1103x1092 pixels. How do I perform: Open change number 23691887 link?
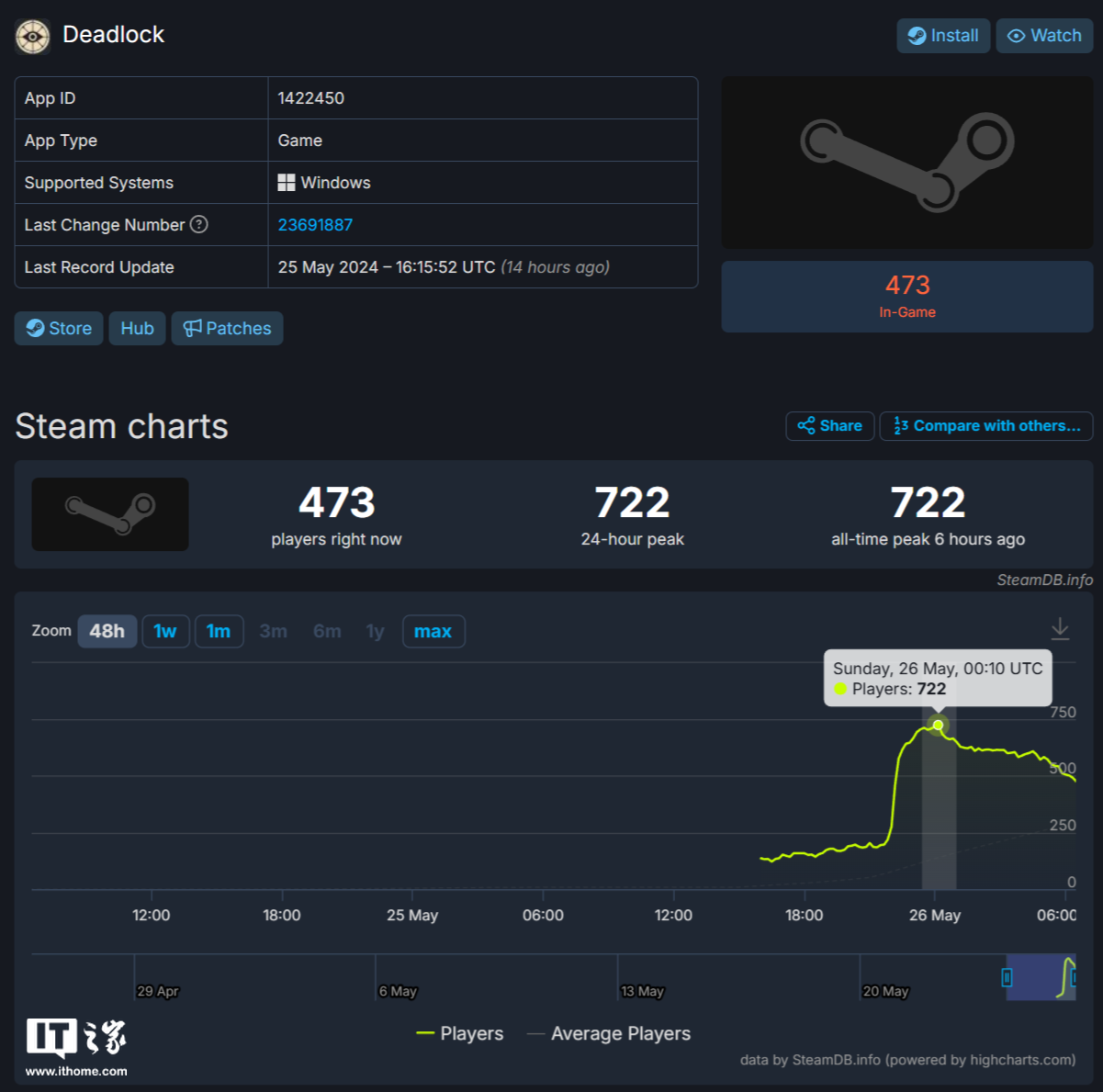point(315,225)
